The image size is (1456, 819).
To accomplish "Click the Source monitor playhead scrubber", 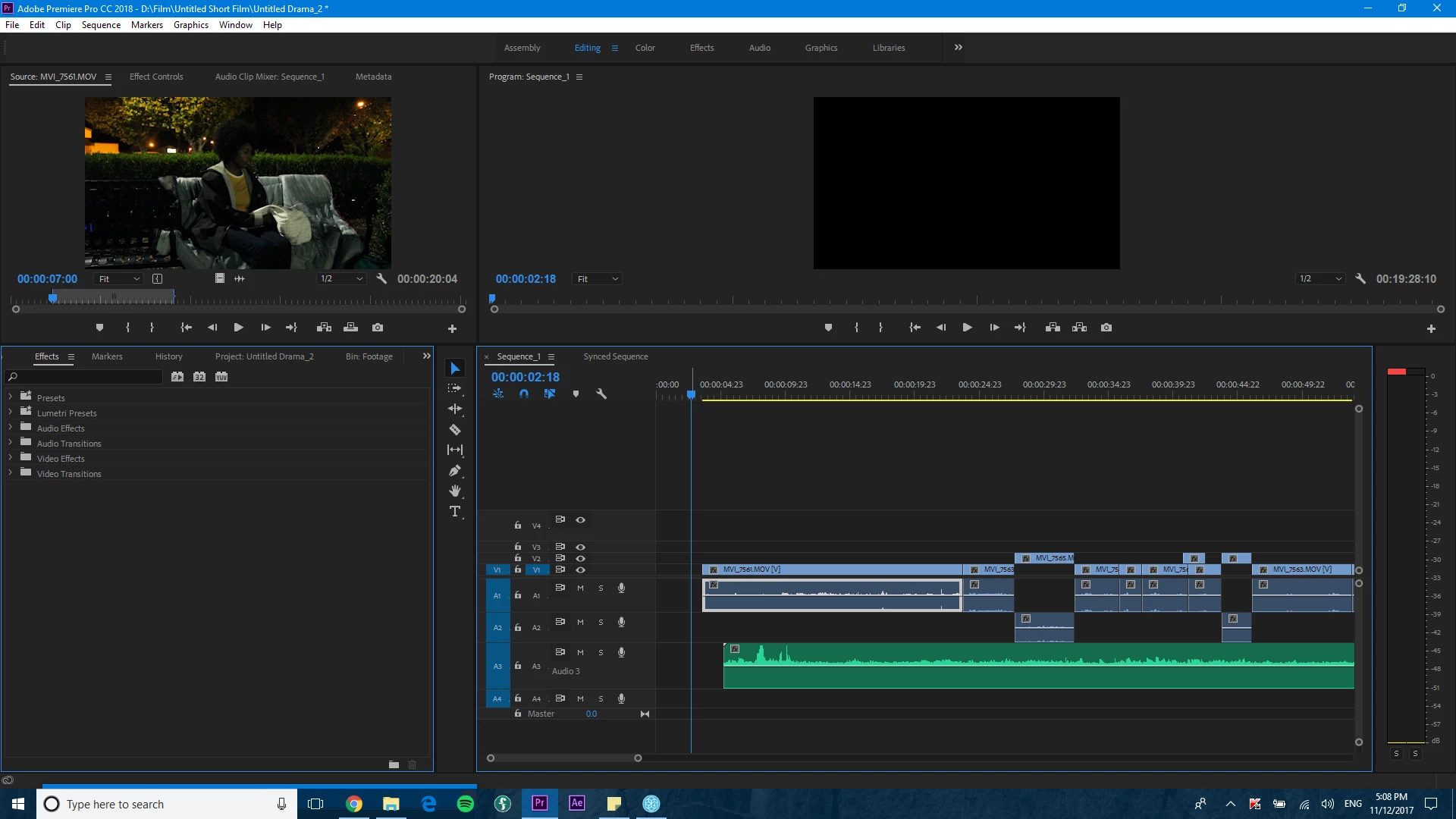I will [52, 298].
